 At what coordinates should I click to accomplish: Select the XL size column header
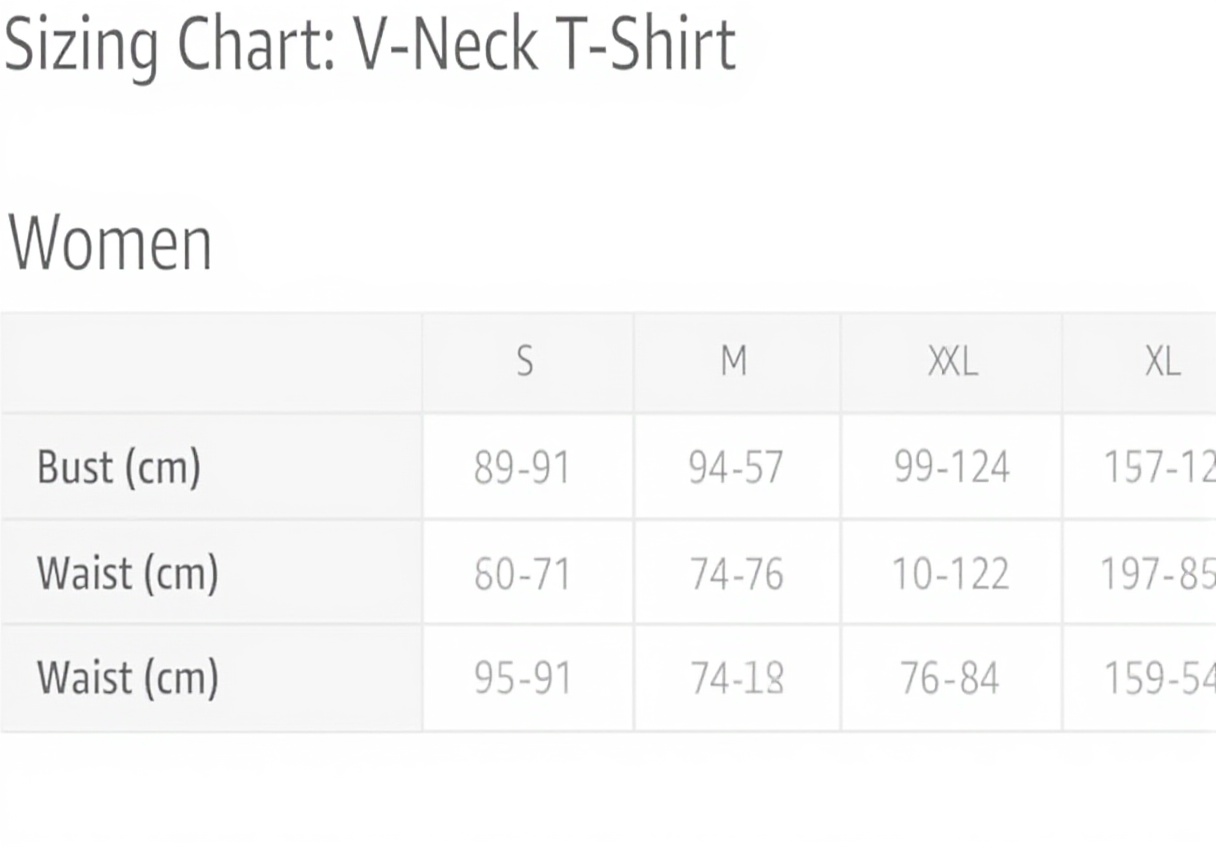(x=1162, y=362)
